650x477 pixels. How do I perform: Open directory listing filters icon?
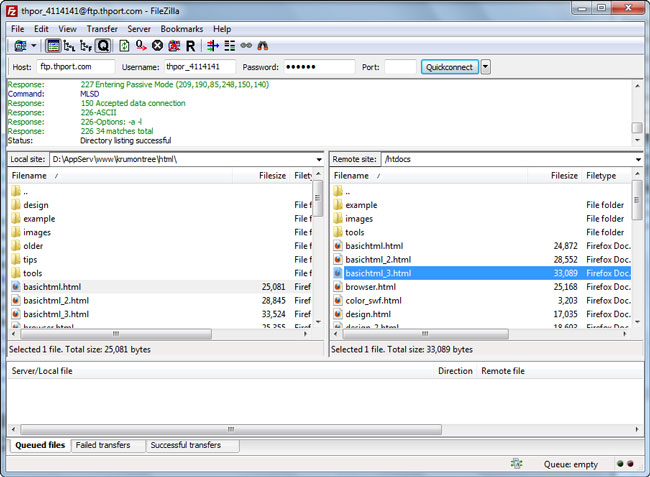[213, 46]
